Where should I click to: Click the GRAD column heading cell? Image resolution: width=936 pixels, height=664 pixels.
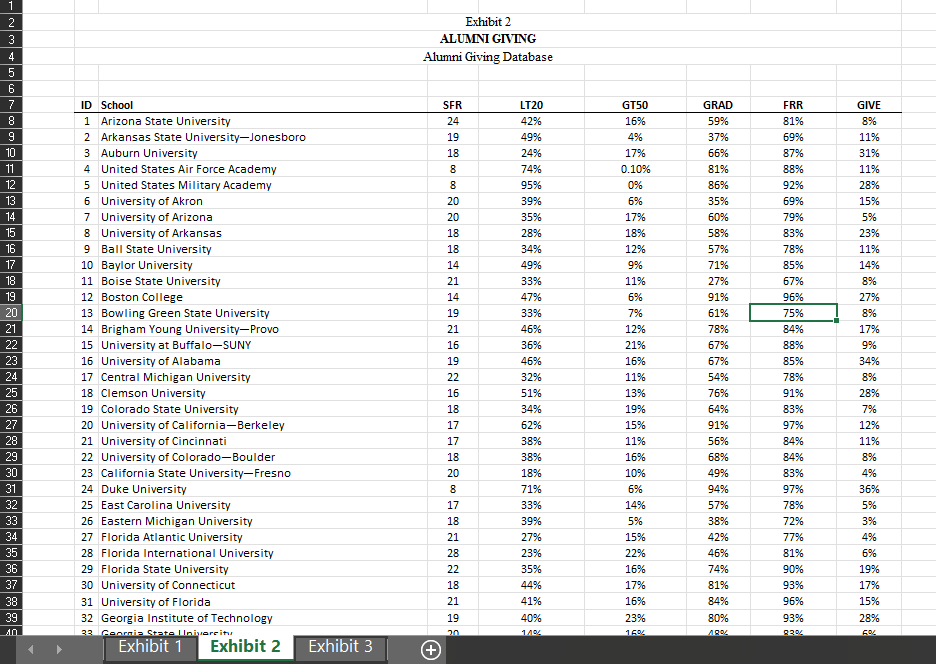pos(718,105)
